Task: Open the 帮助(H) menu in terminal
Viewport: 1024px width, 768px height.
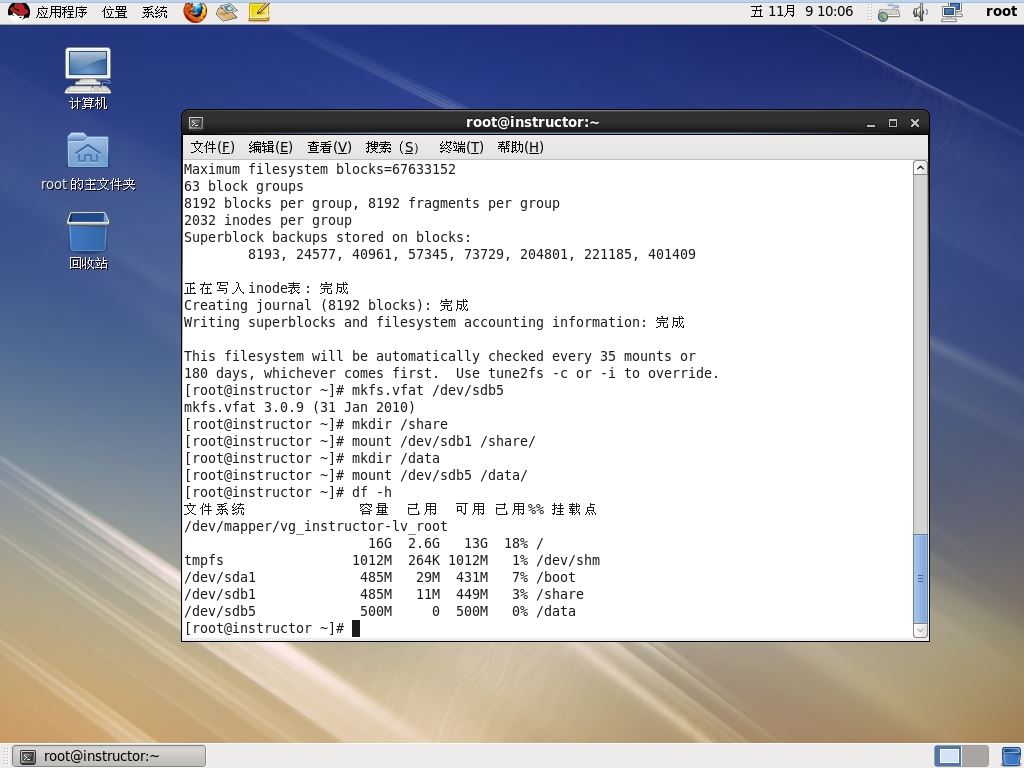Action: pyautogui.click(x=520, y=147)
